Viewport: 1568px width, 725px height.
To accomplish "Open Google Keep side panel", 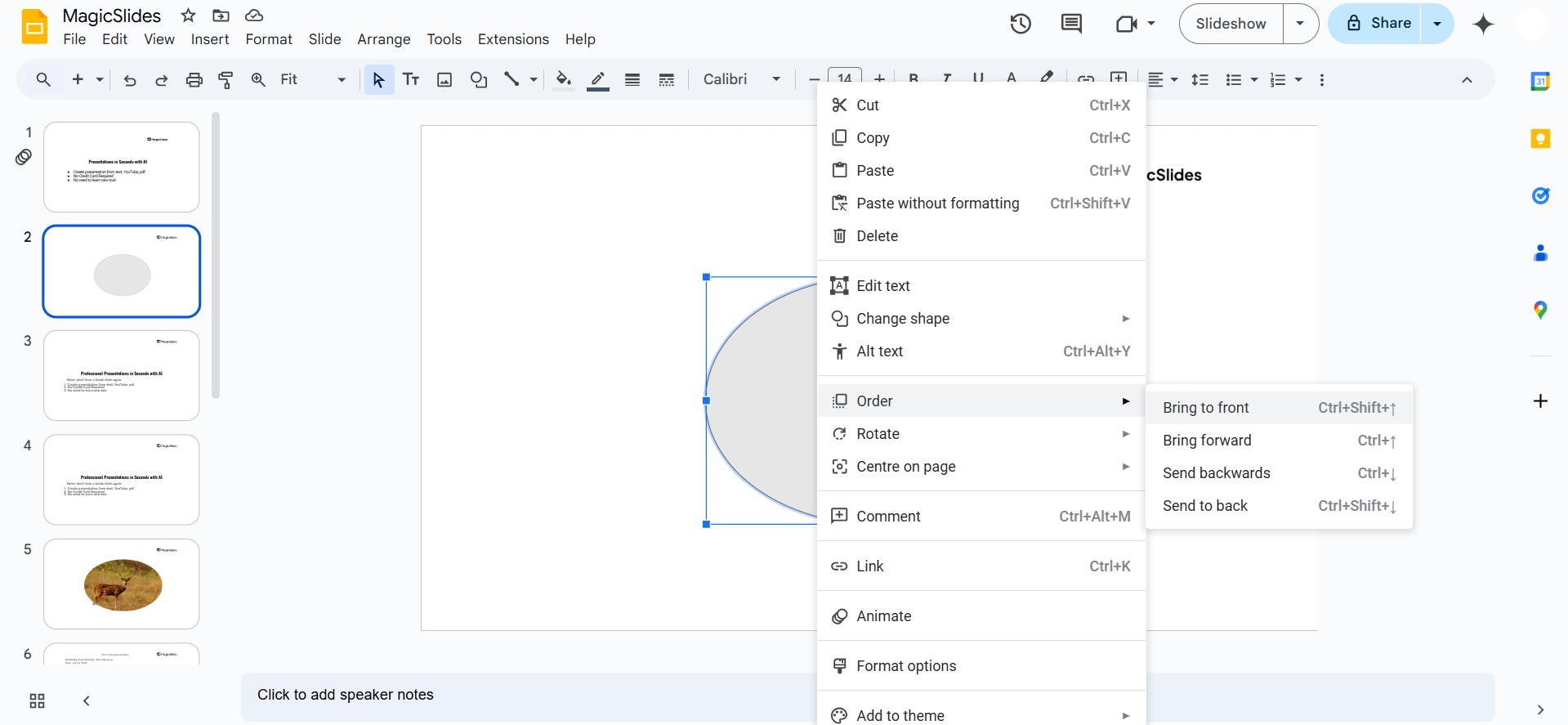I will pos(1540,138).
